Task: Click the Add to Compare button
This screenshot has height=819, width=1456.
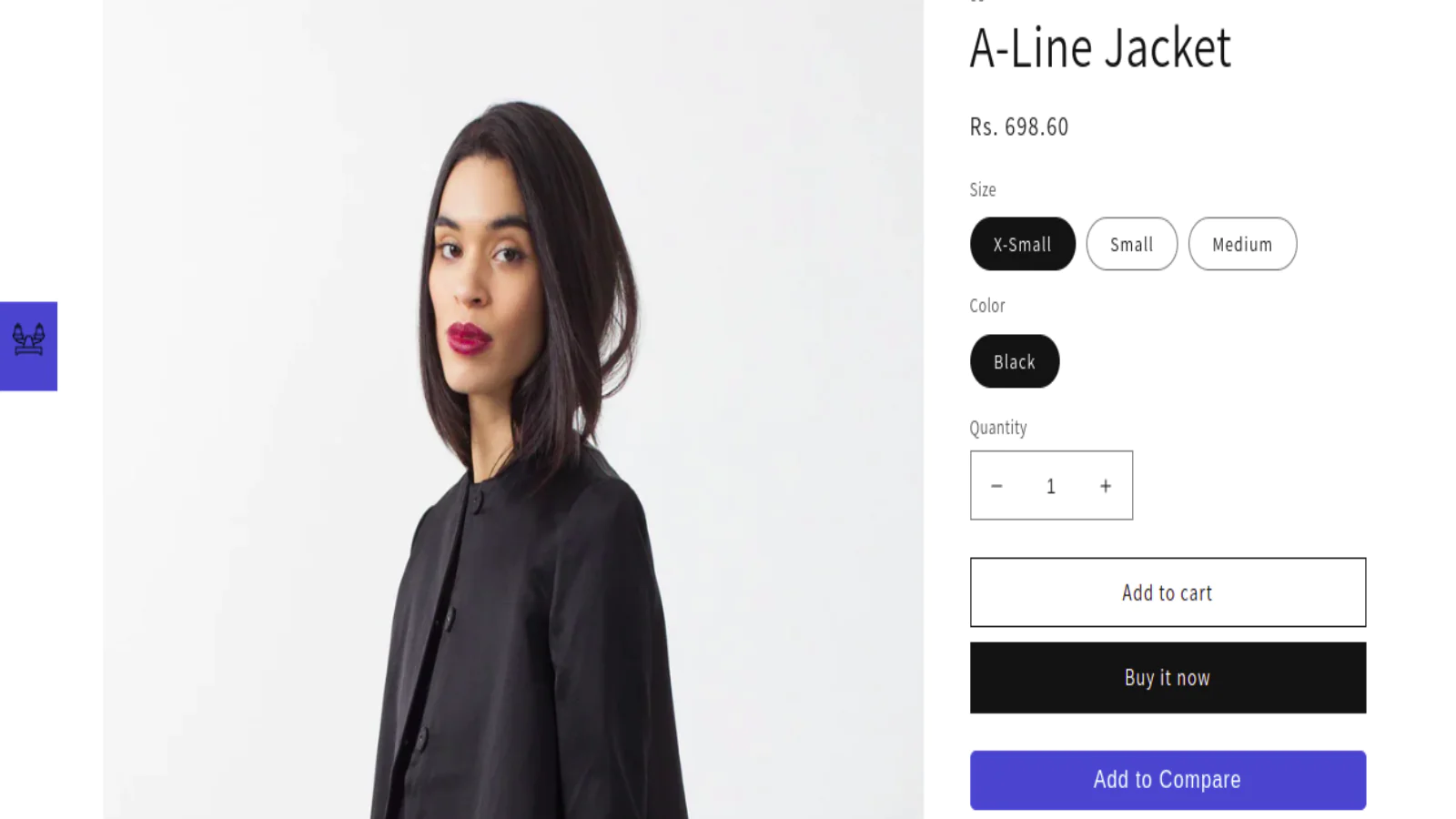Action: coord(1168,780)
